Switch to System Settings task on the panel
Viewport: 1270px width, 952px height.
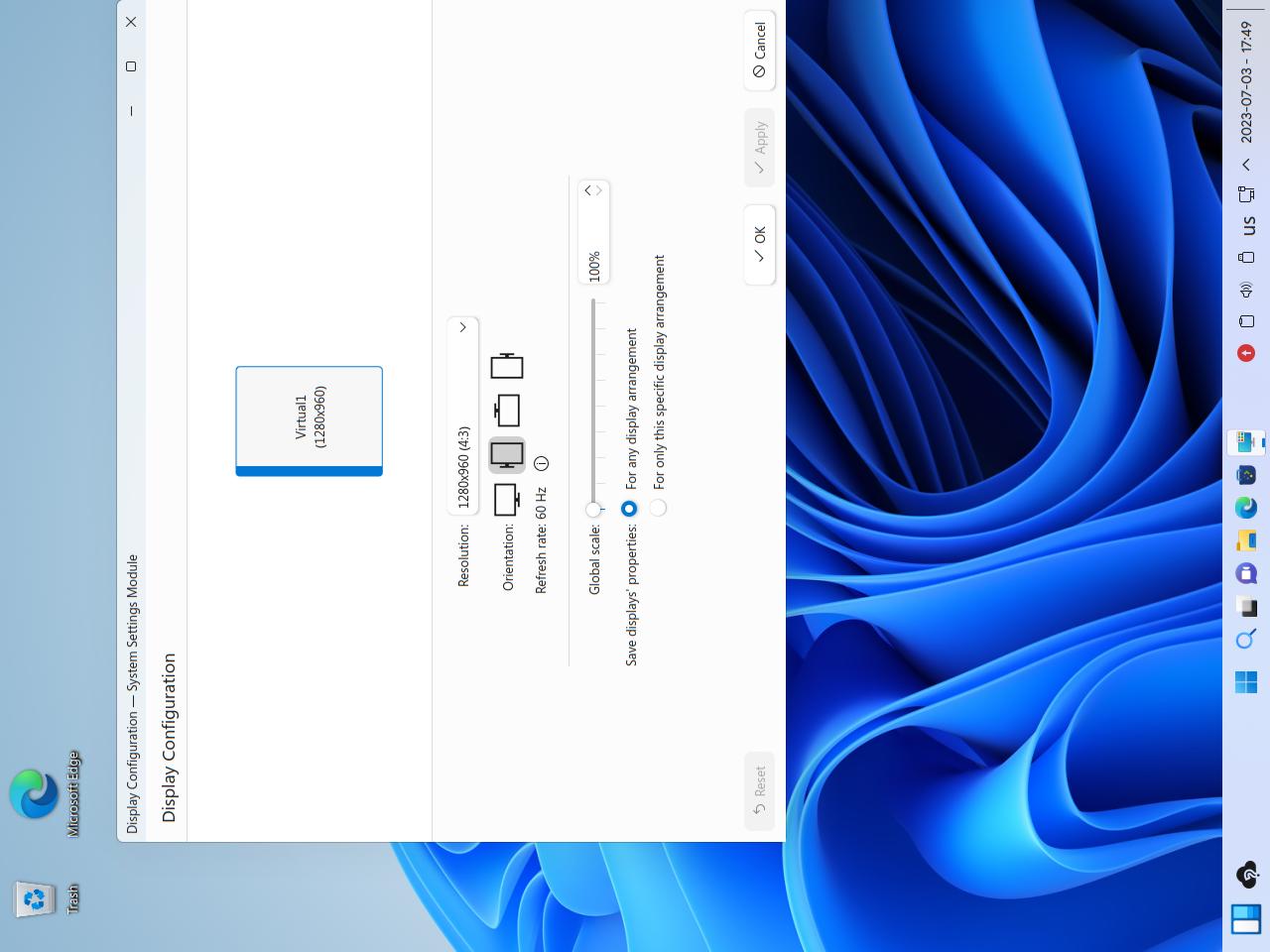(1246, 442)
